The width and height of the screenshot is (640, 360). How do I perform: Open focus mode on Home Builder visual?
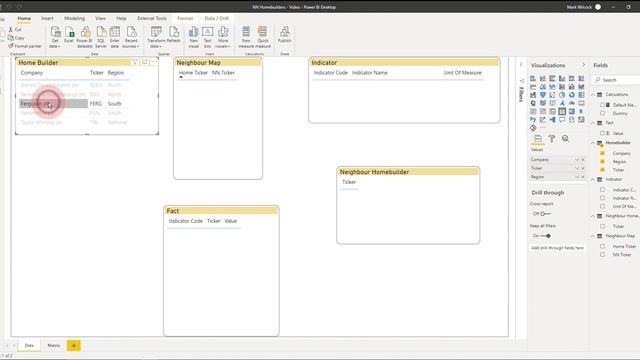pyautogui.click(x=144, y=62)
